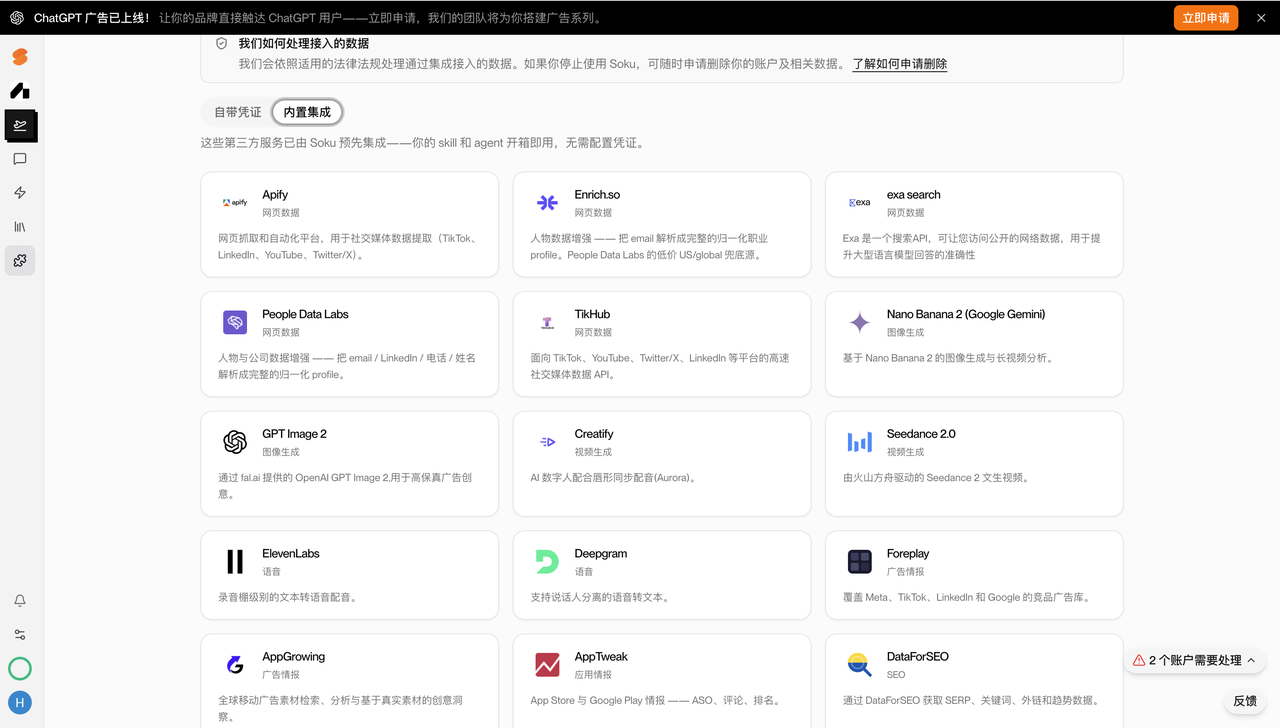Click the Seedance 2 文生视频 description
The width and height of the screenshot is (1280, 728).
[x=936, y=478]
